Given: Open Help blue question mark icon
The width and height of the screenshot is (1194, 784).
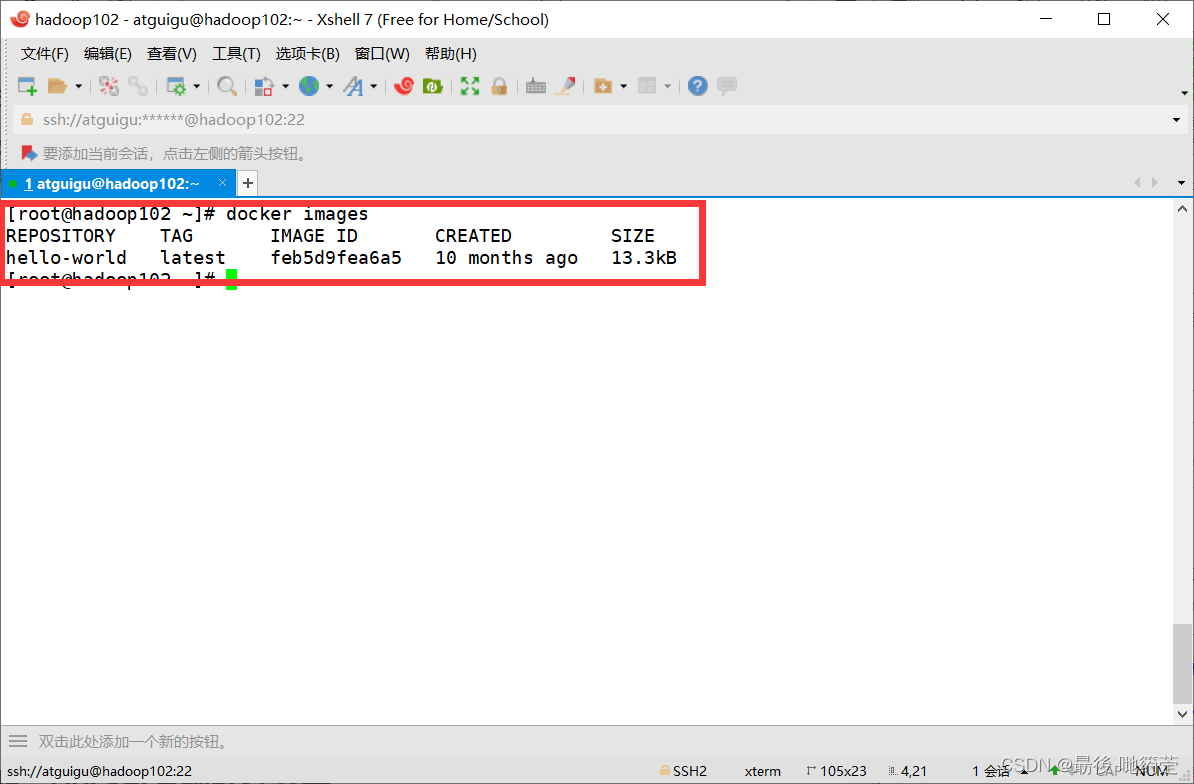Looking at the screenshot, I should (698, 86).
